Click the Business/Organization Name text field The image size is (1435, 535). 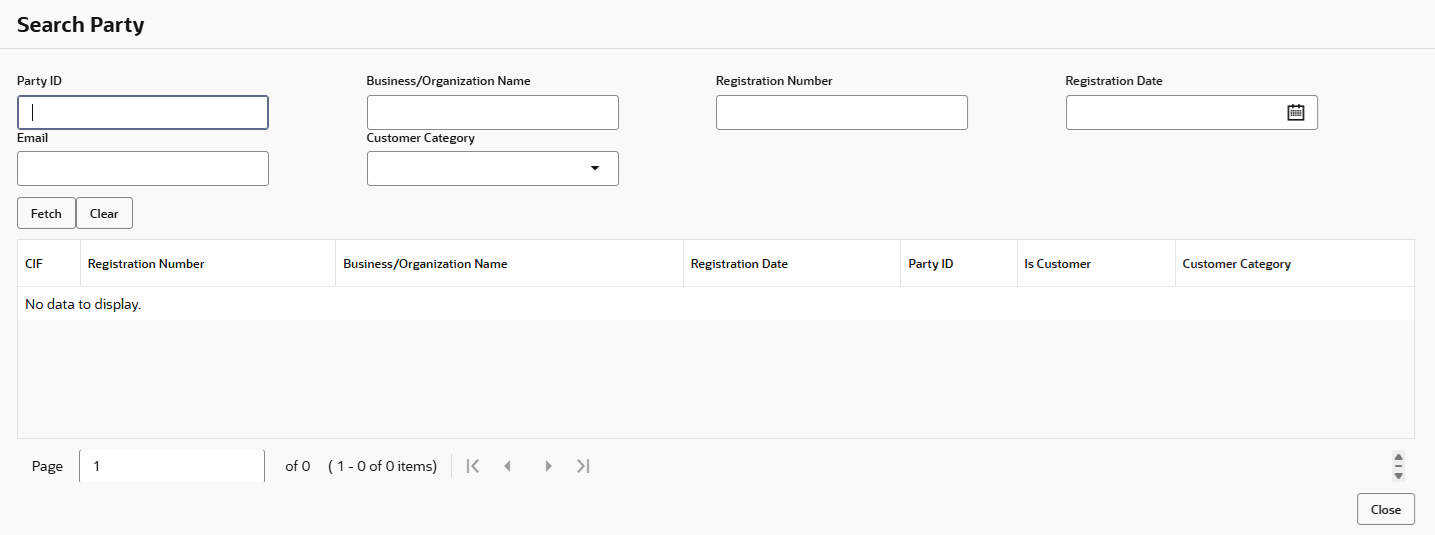tap(492, 113)
